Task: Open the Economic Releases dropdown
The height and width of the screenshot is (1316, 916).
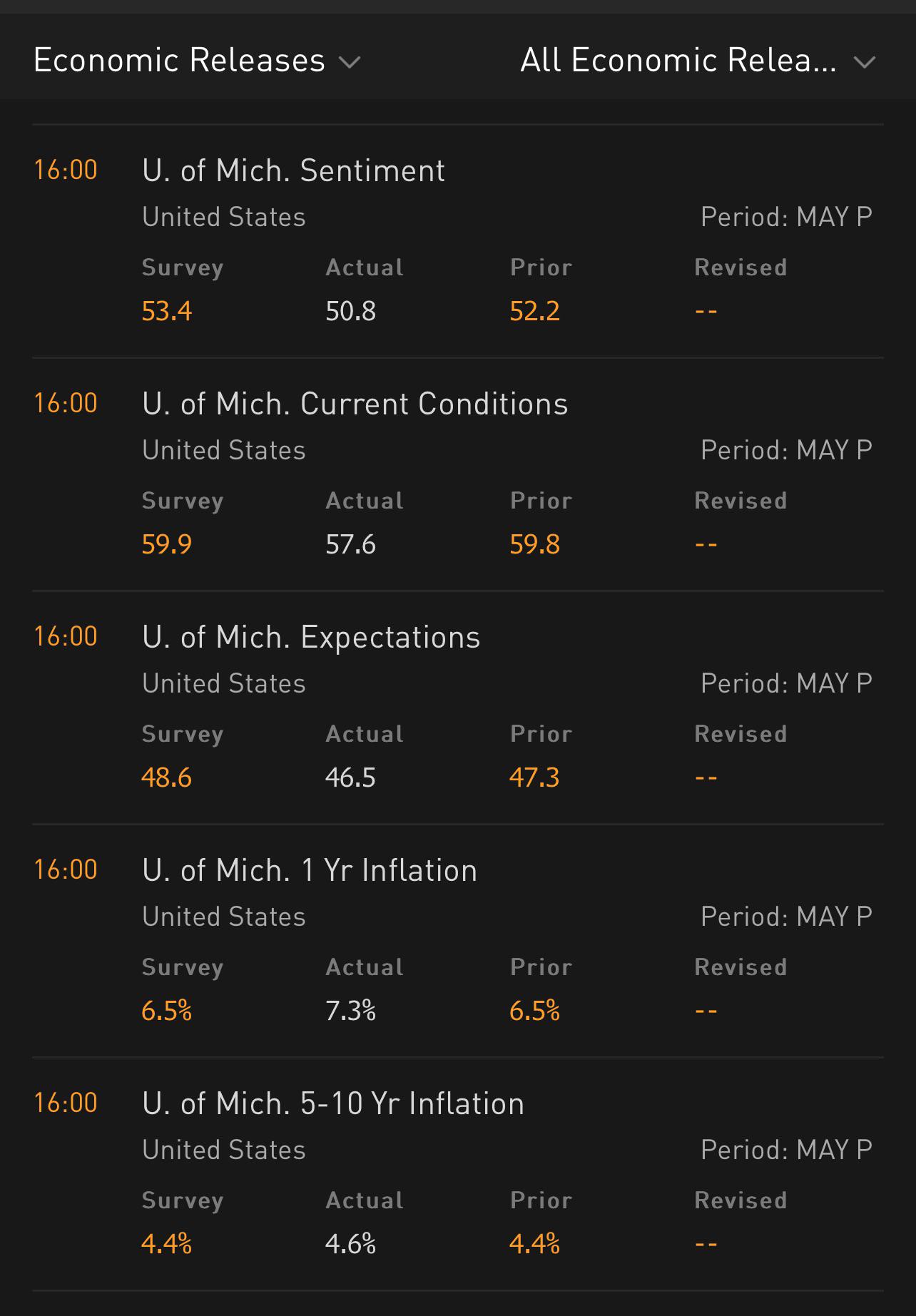Action: point(197,61)
